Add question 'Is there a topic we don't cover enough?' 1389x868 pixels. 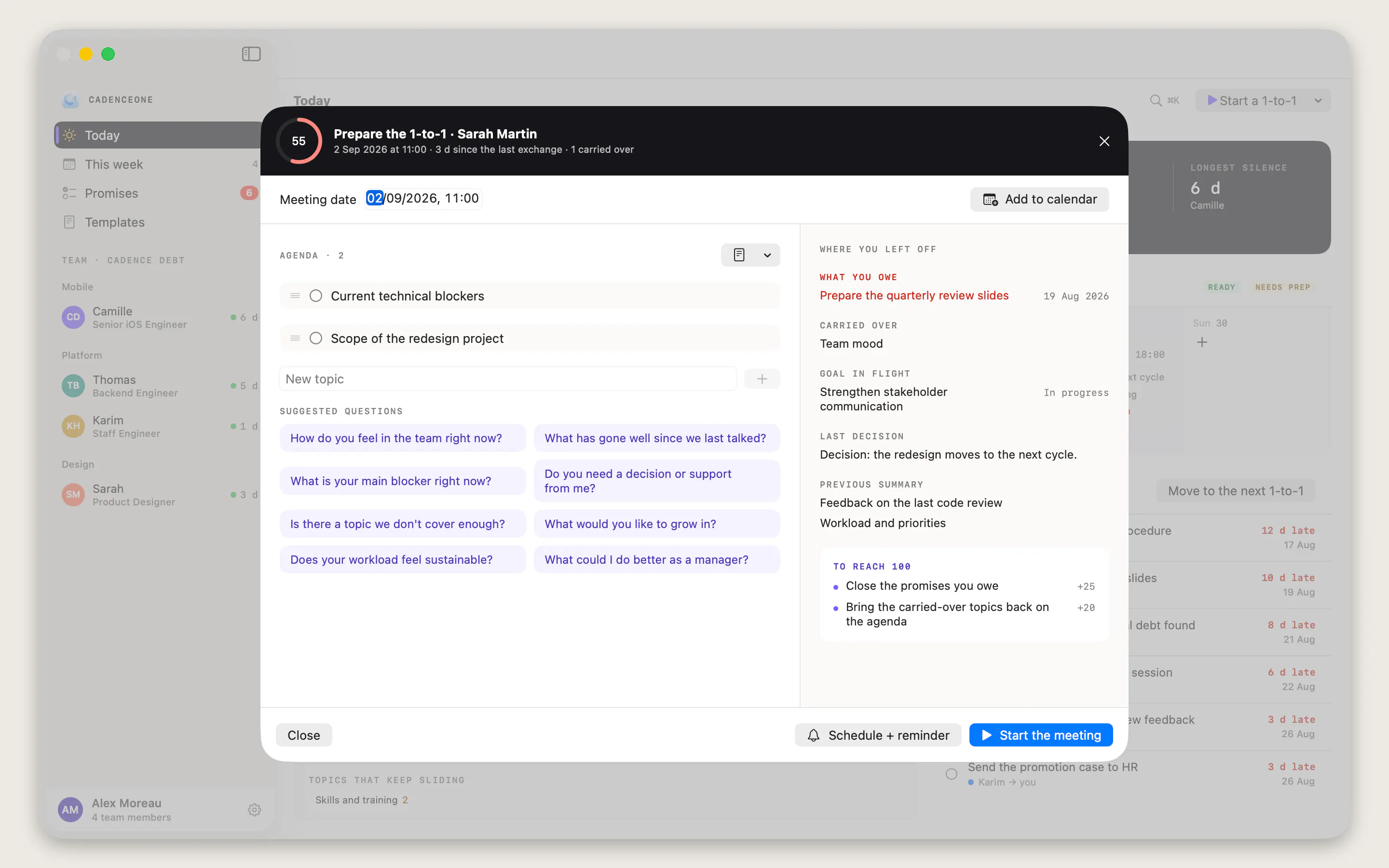tap(402, 524)
